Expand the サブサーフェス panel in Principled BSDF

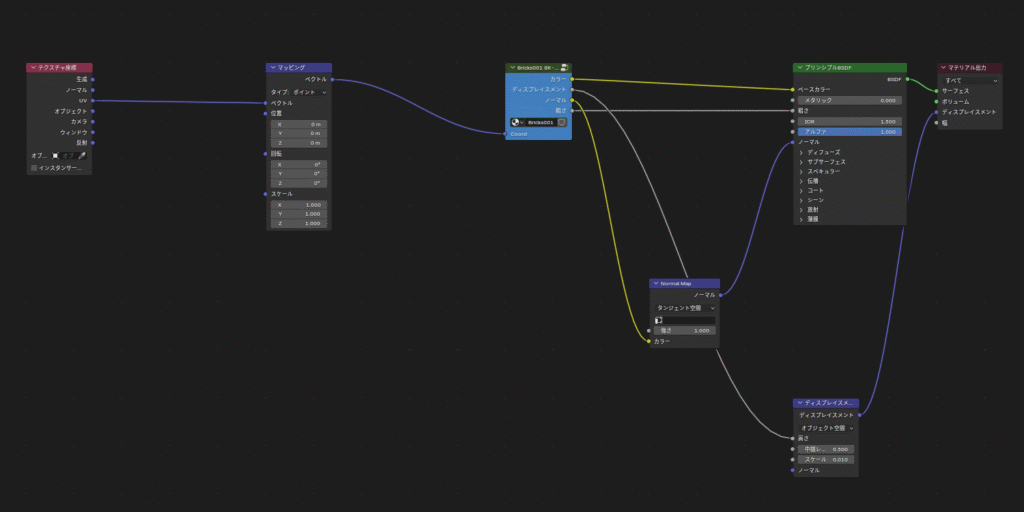click(802, 162)
